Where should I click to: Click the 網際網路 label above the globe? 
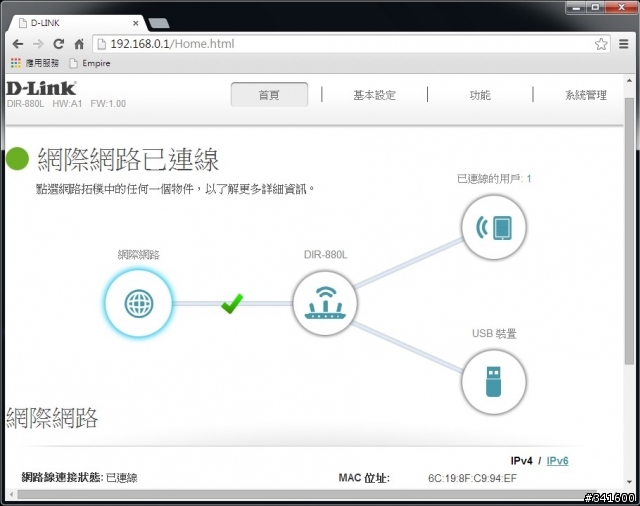139,255
